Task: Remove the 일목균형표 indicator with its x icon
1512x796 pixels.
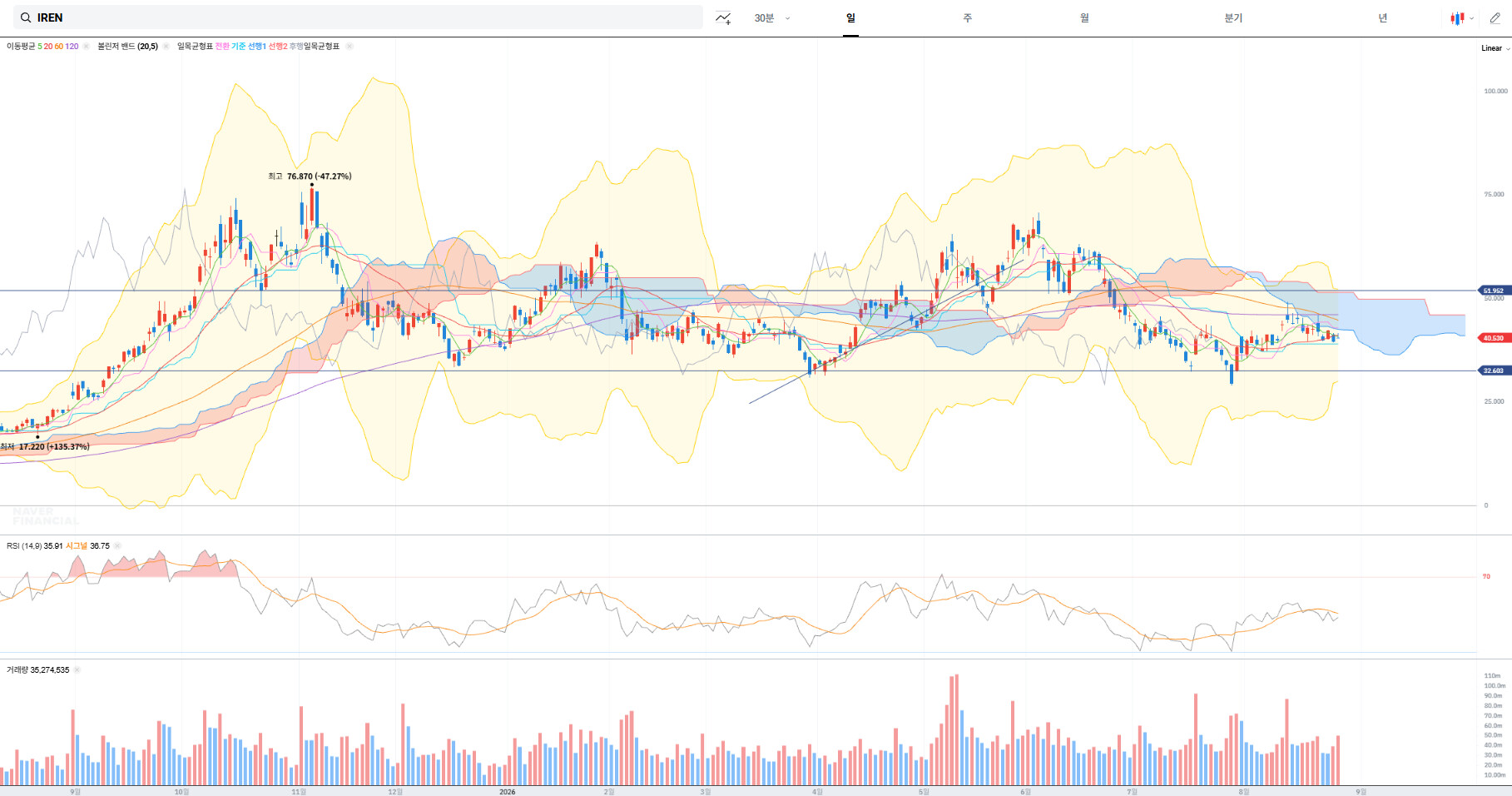Action: (x=349, y=47)
